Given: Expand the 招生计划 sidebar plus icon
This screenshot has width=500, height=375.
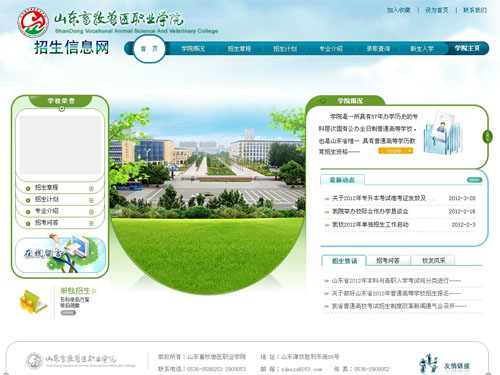Looking at the screenshot, I should (91, 200).
